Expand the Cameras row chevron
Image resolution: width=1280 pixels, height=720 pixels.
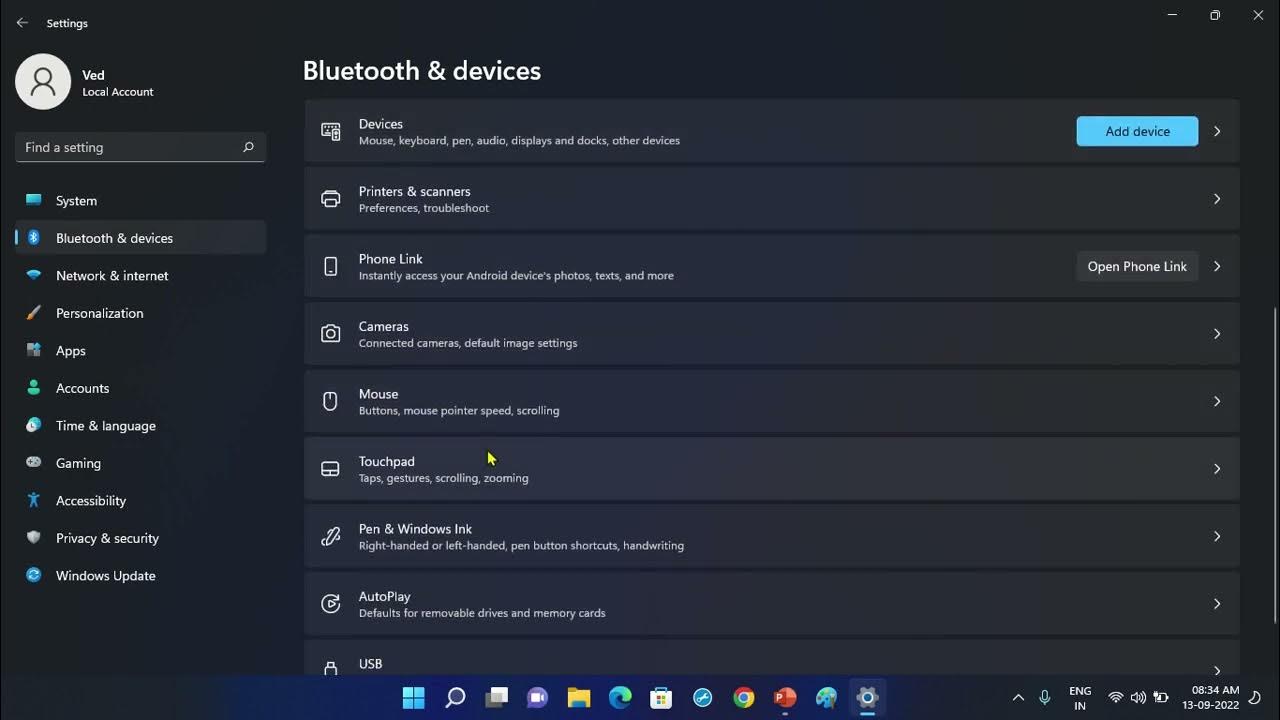pos(1217,334)
